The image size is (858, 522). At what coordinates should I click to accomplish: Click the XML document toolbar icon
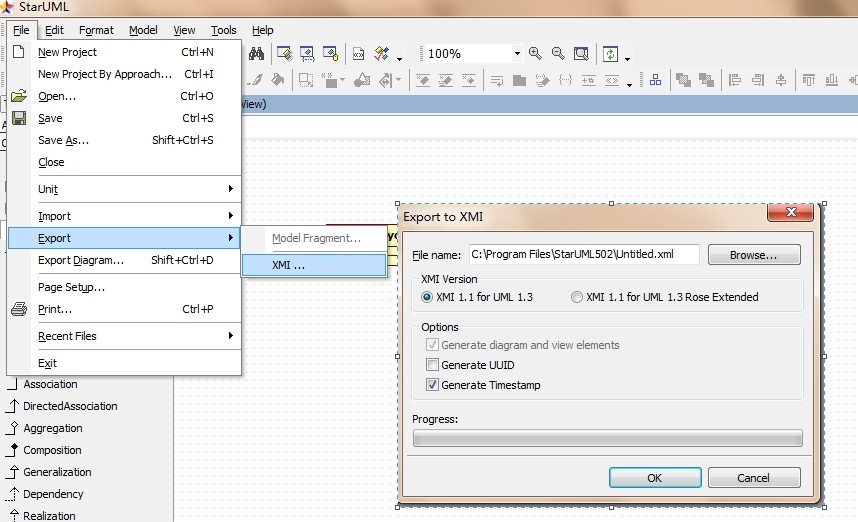coord(358,54)
